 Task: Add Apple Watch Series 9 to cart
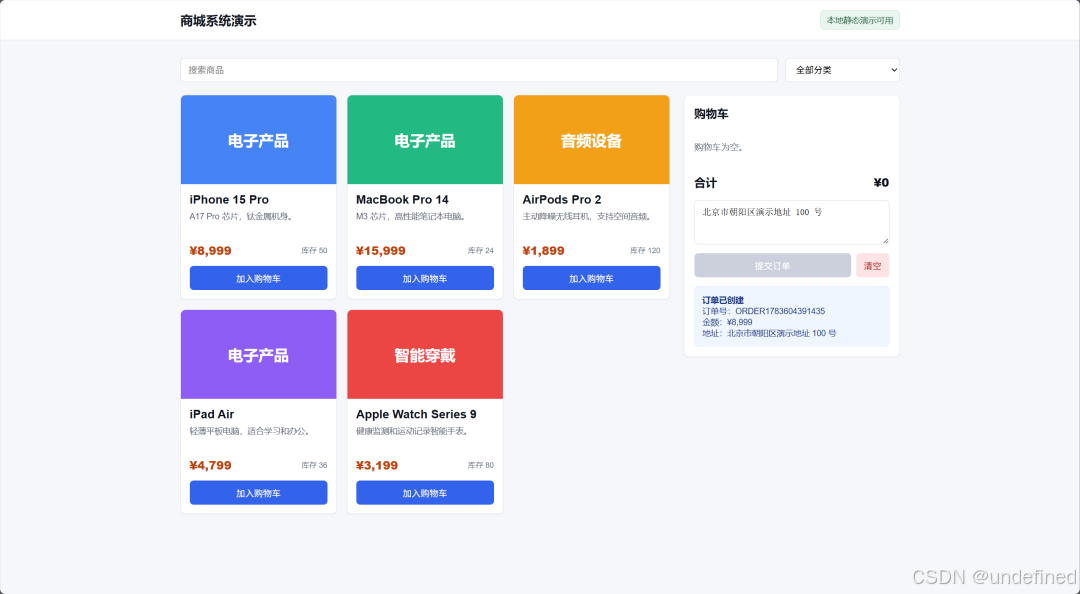(x=425, y=493)
